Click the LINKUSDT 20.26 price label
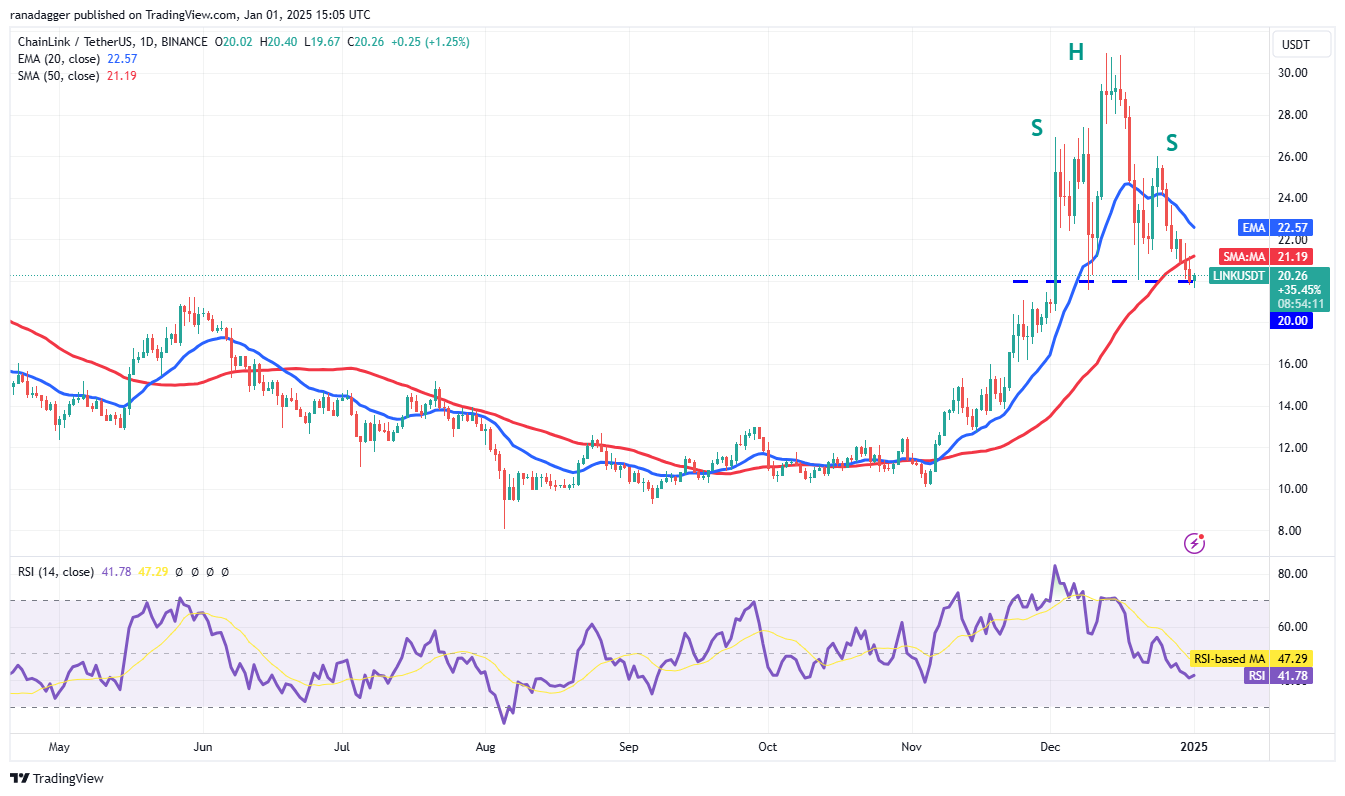Viewport: 1345px width, 796px height. (x=1270, y=275)
